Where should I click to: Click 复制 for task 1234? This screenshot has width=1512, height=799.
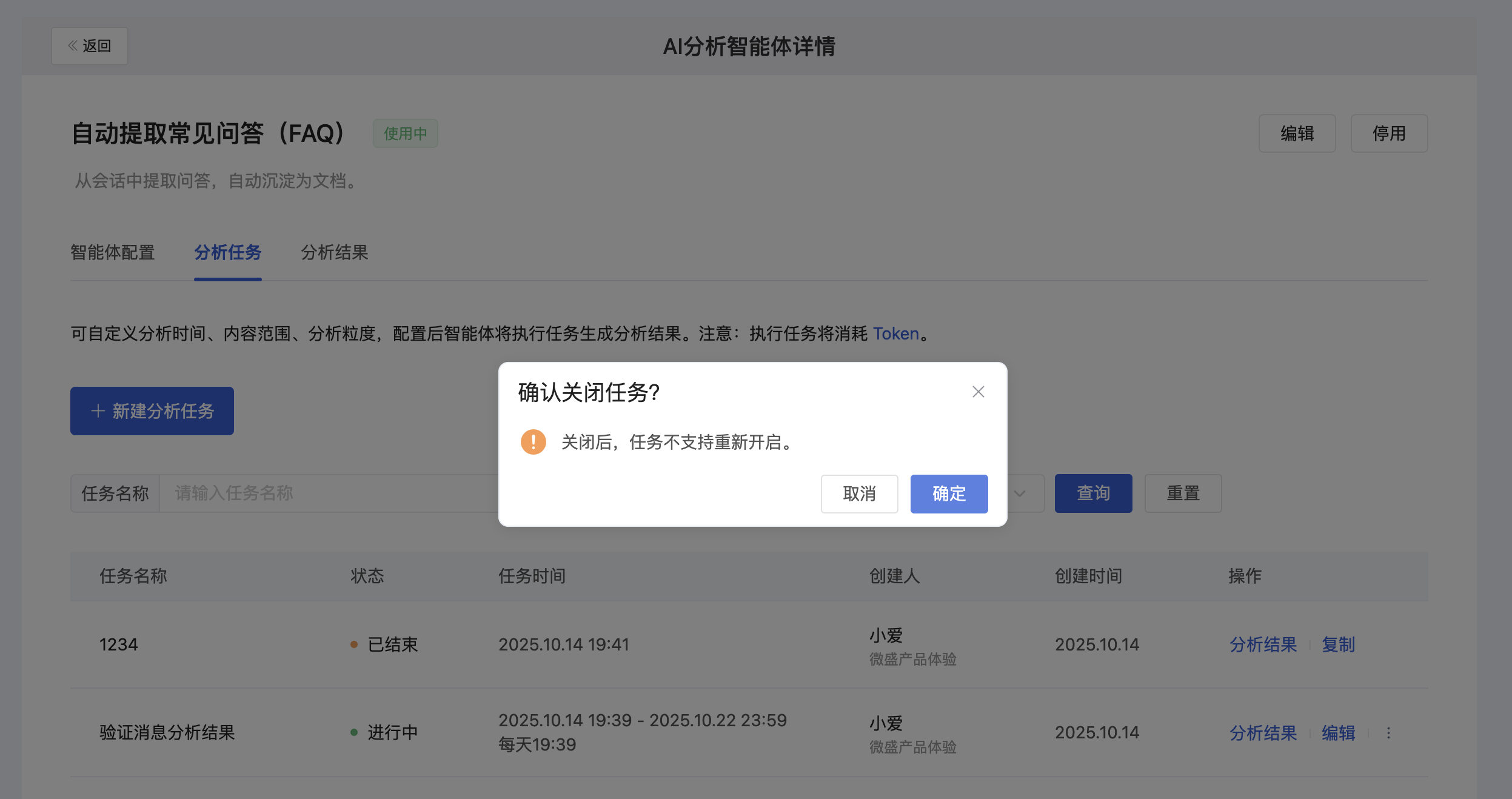1338,644
